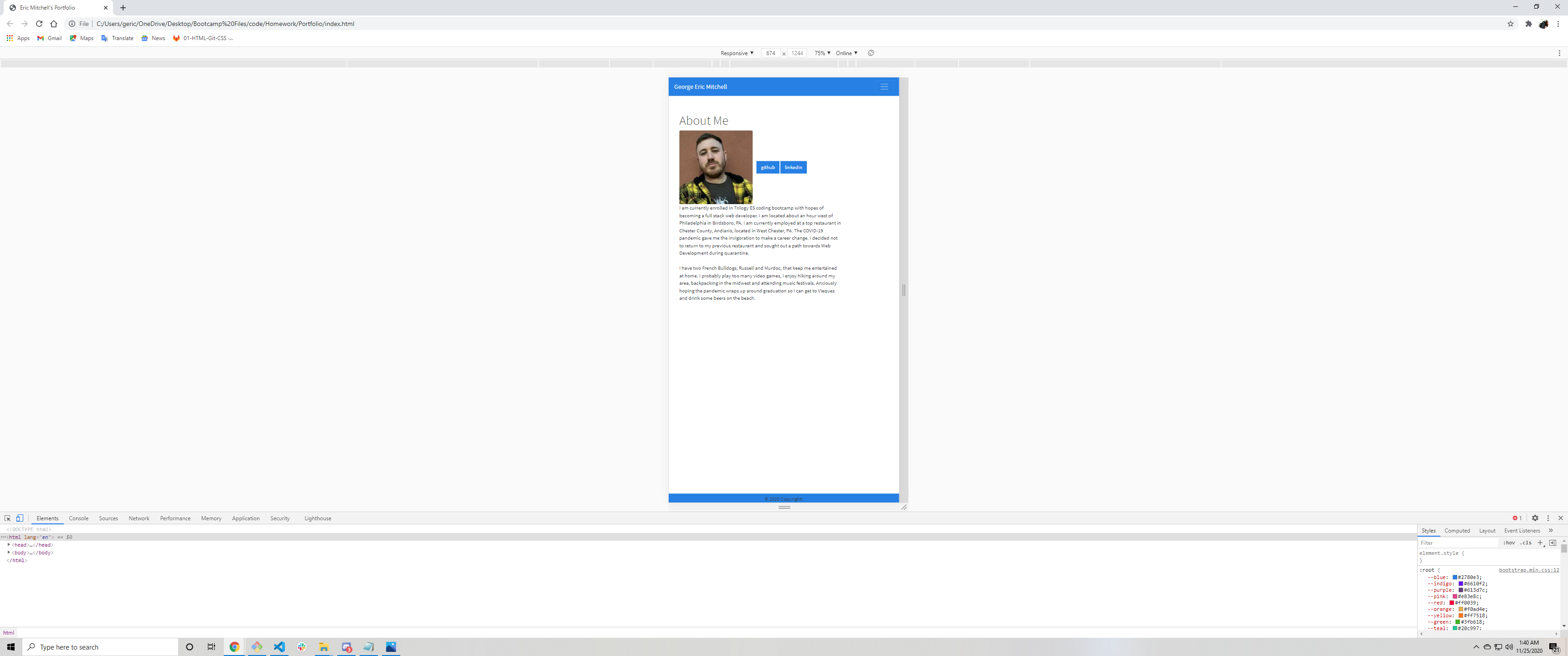Switch to the Network tab

[139, 518]
